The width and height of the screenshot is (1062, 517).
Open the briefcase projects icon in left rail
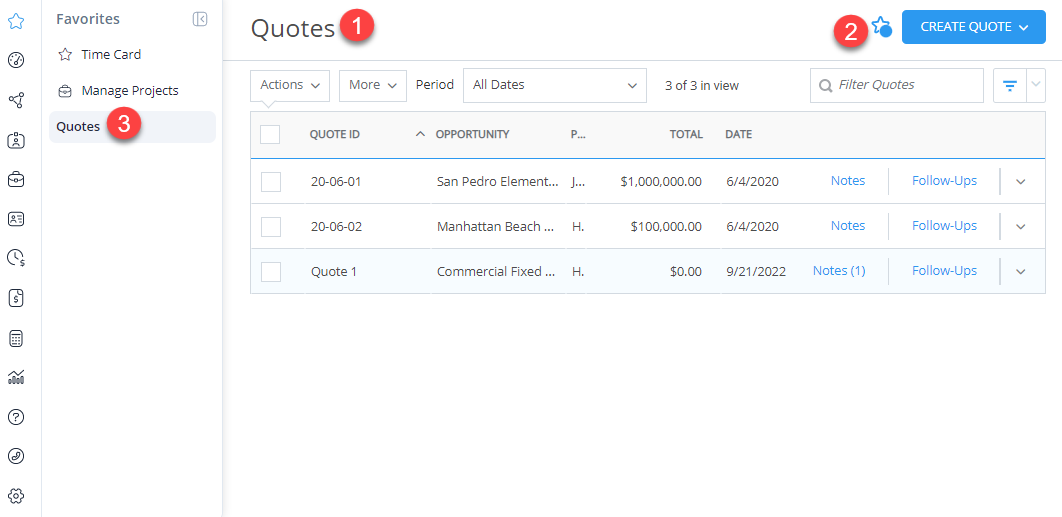16,180
